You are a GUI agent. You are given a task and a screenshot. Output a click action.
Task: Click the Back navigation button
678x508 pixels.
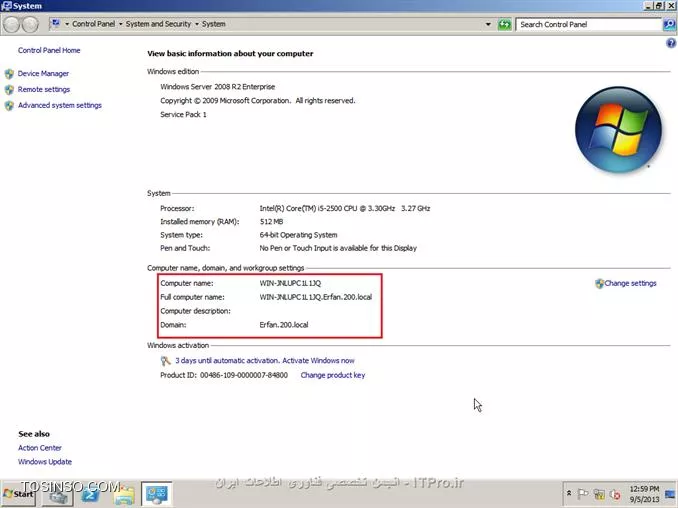12,25
